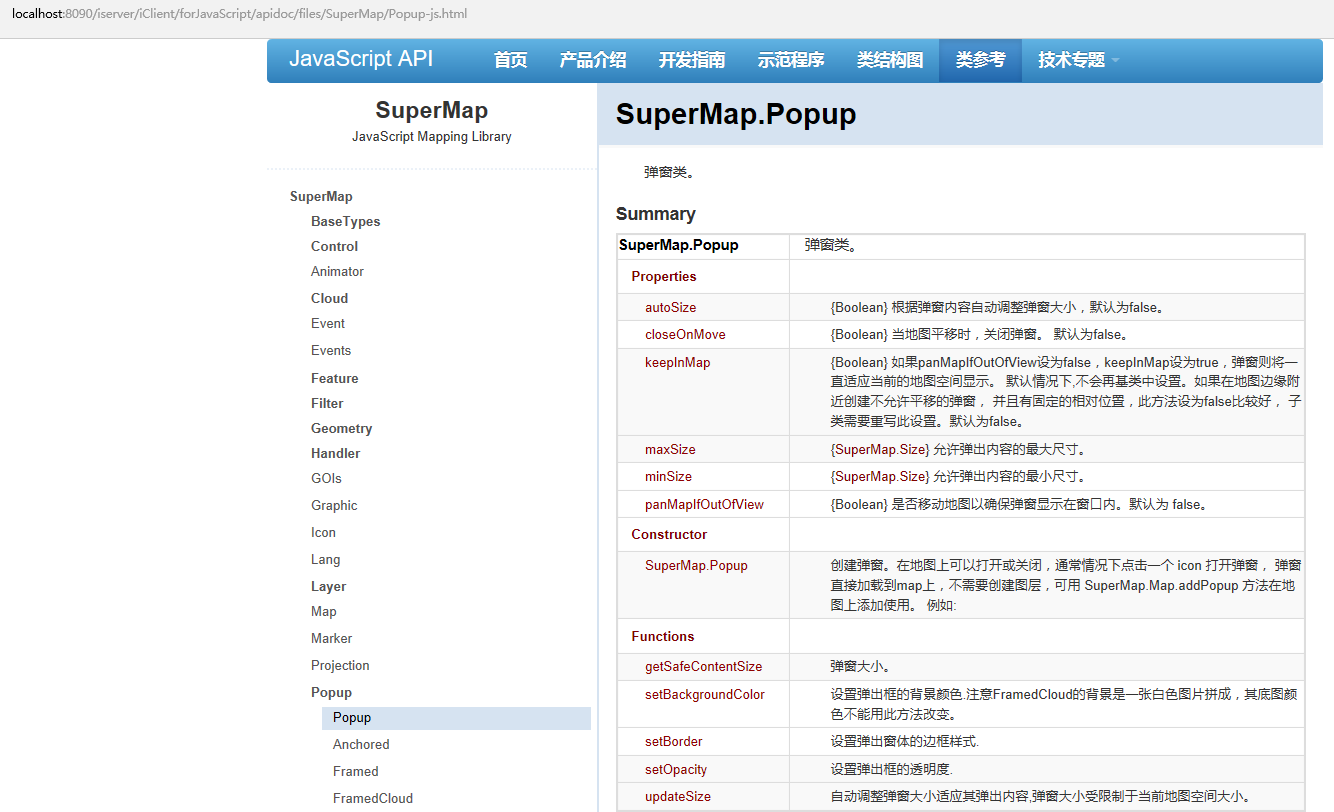Open Event class in sidebar
The height and width of the screenshot is (812, 1334).
coord(328,324)
